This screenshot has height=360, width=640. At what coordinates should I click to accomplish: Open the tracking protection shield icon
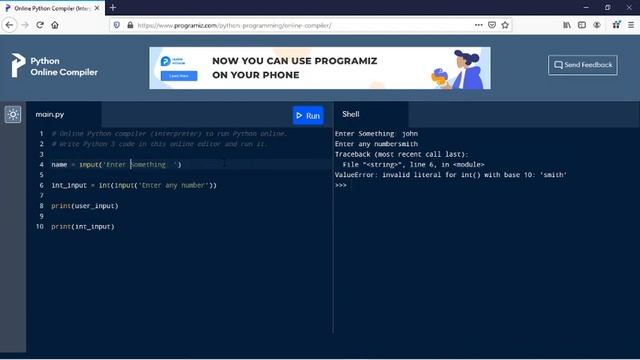coord(117,25)
